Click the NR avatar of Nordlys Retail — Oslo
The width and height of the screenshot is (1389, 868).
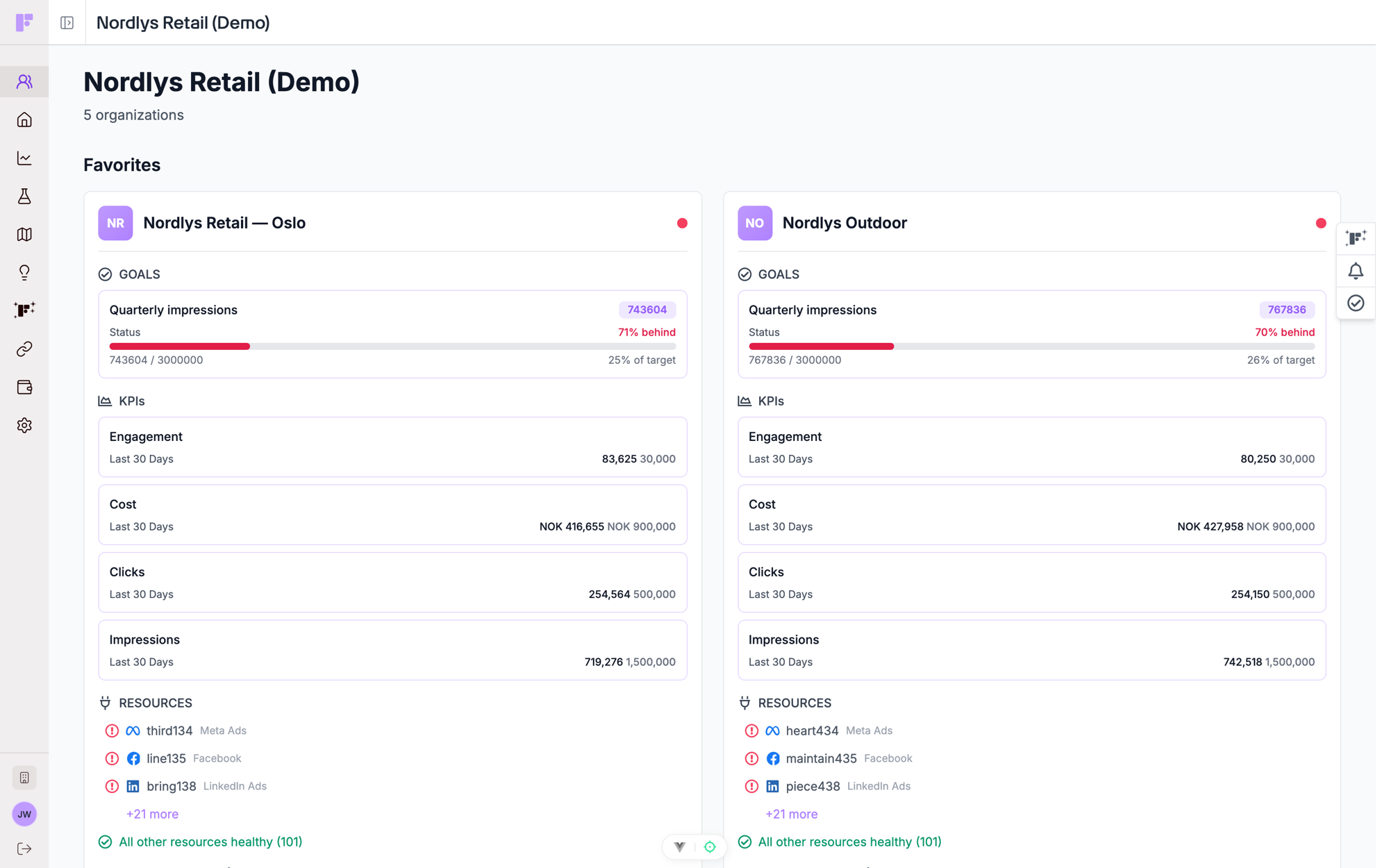click(115, 223)
